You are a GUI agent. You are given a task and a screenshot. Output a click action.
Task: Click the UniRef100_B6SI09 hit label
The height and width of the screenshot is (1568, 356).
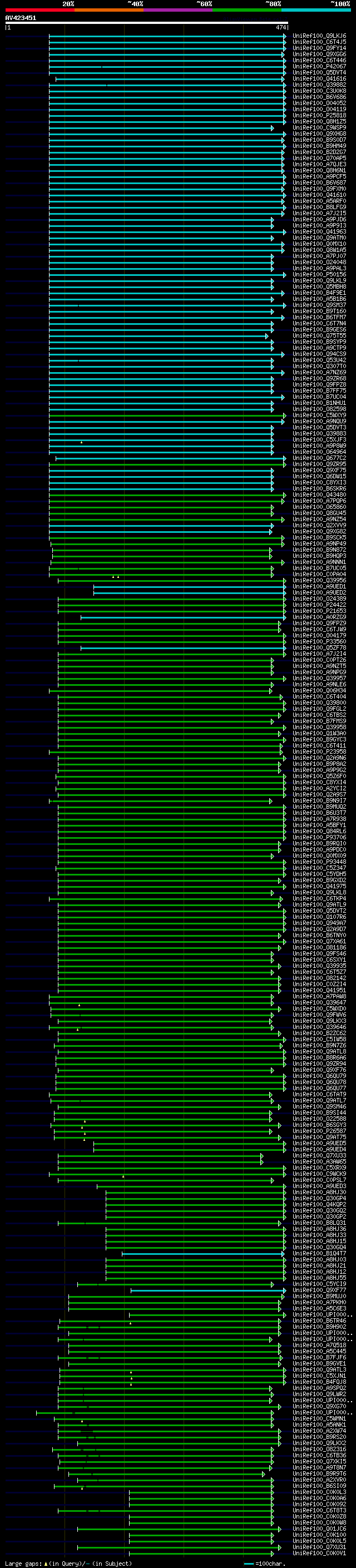pyautogui.click(x=319, y=1486)
